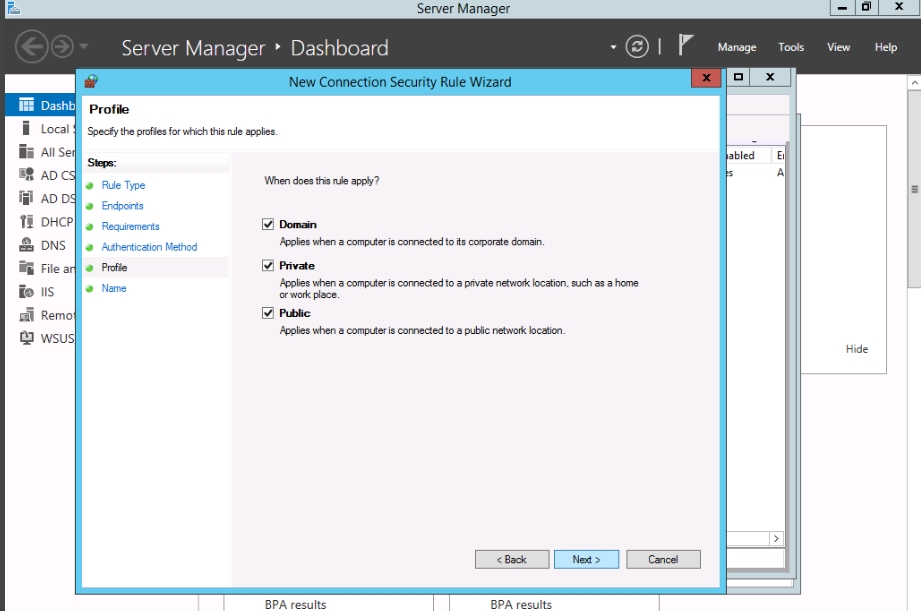This screenshot has width=921, height=611.
Task: Click the wizard firewall icon in the title bar
Action: coord(91,81)
